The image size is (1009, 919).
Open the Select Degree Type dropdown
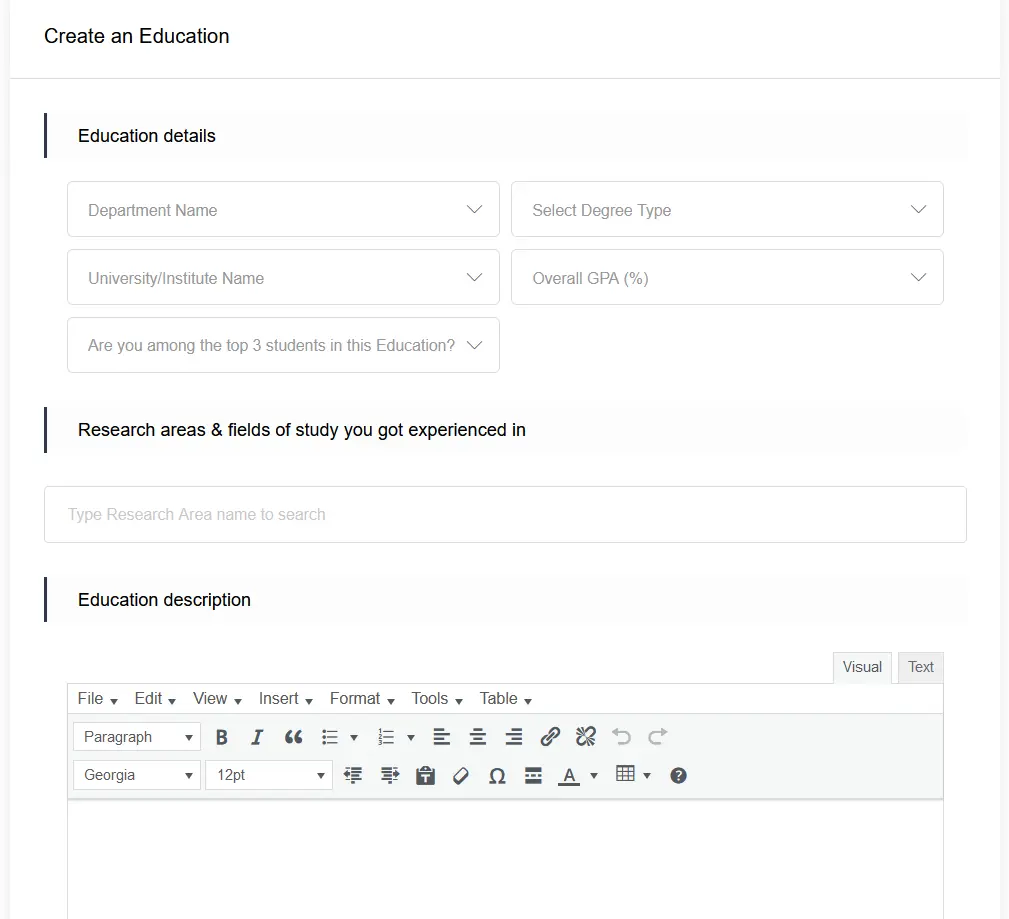pyautogui.click(x=727, y=209)
